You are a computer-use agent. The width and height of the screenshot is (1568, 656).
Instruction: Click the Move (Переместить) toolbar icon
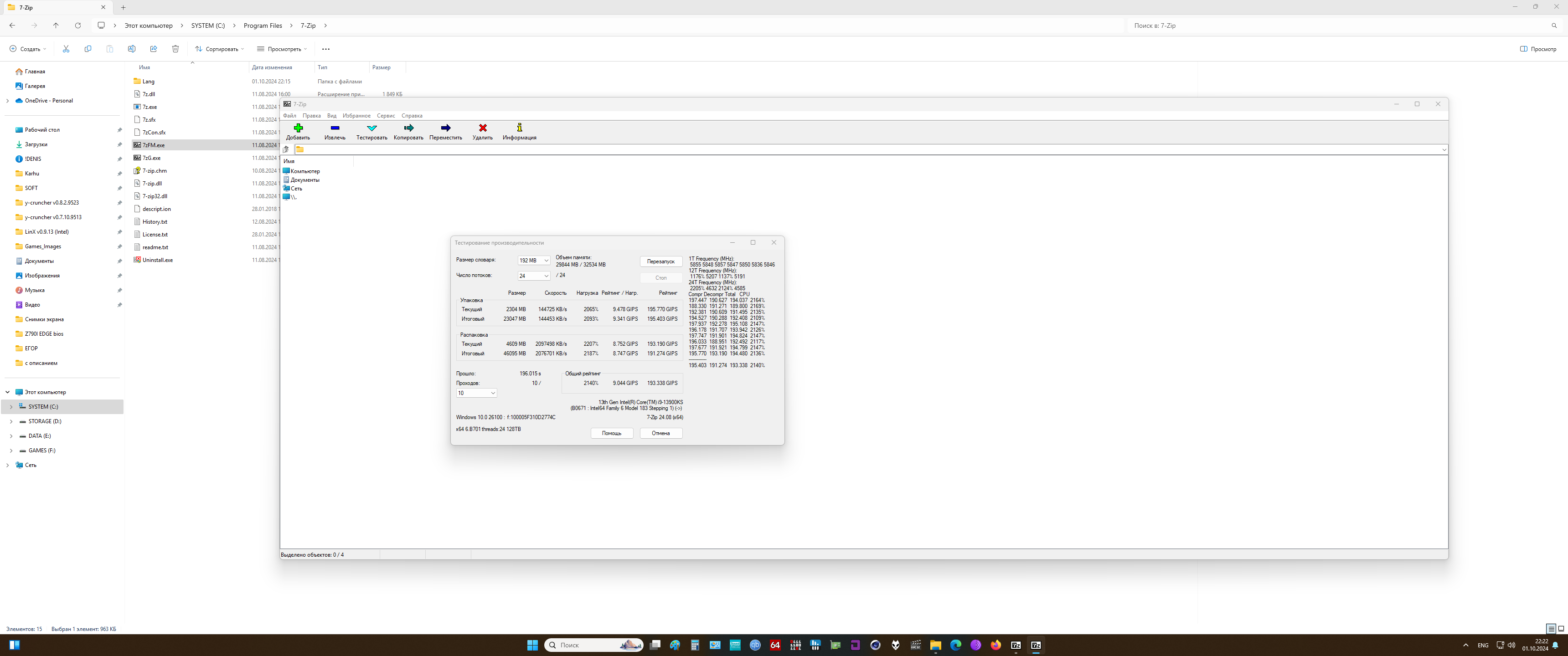click(446, 128)
